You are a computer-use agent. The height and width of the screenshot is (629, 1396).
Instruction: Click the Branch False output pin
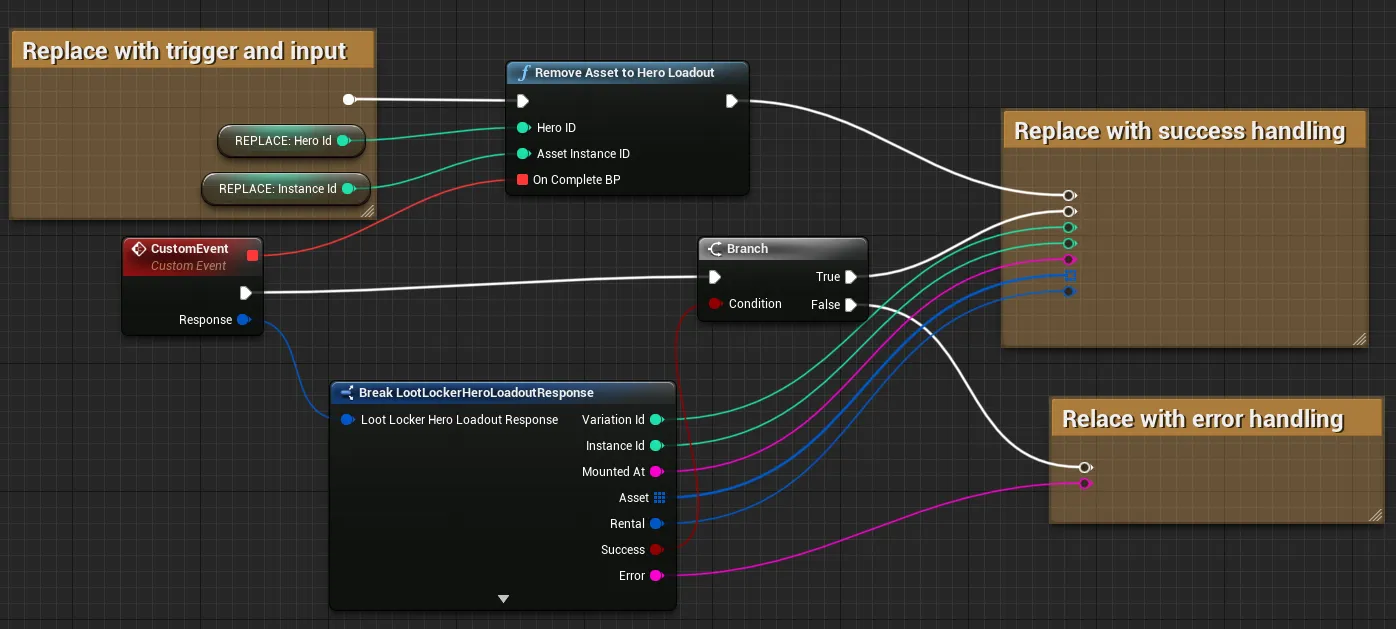pos(851,305)
